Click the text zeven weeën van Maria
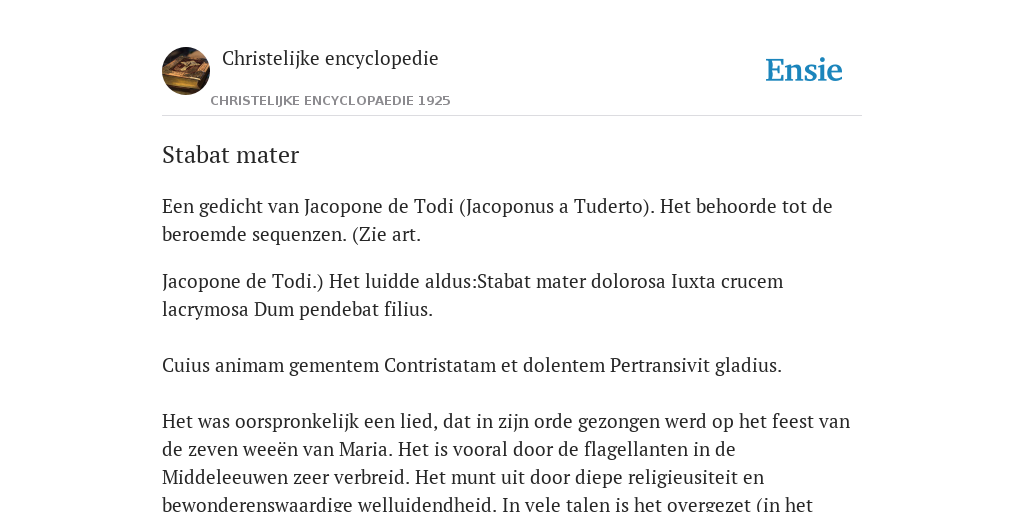This screenshot has height=512, width=1024. point(291,450)
